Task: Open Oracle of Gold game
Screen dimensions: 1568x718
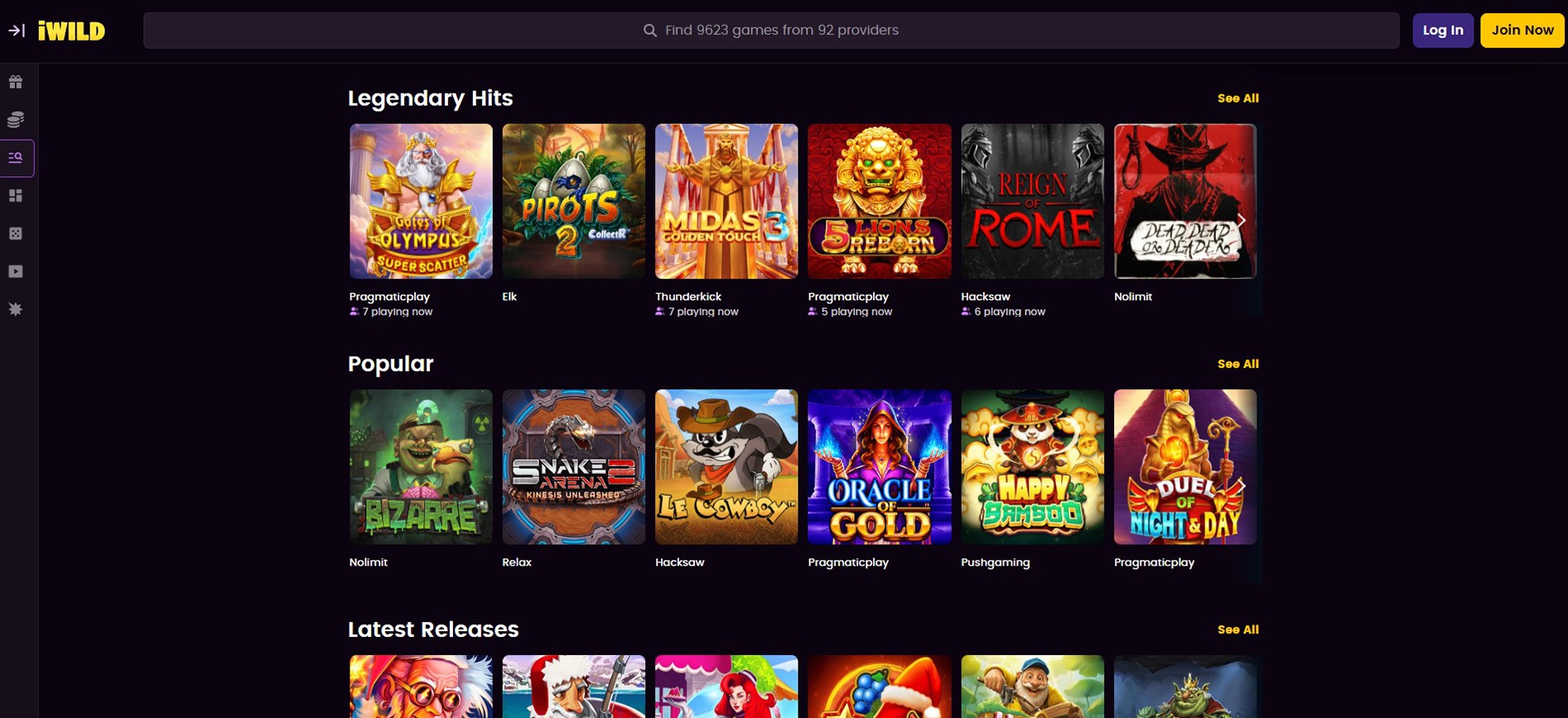Action: pos(880,467)
